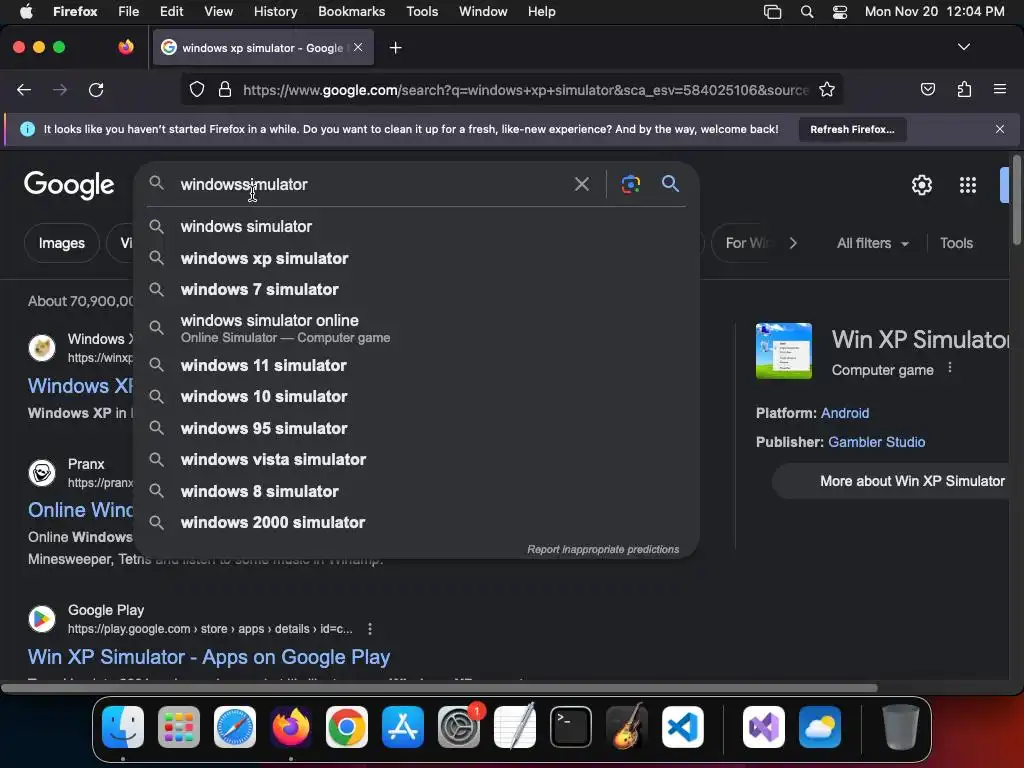Choose suggestion windows xp simulator
Image resolution: width=1024 pixels, height=768 pixels.
coord(416,259)
